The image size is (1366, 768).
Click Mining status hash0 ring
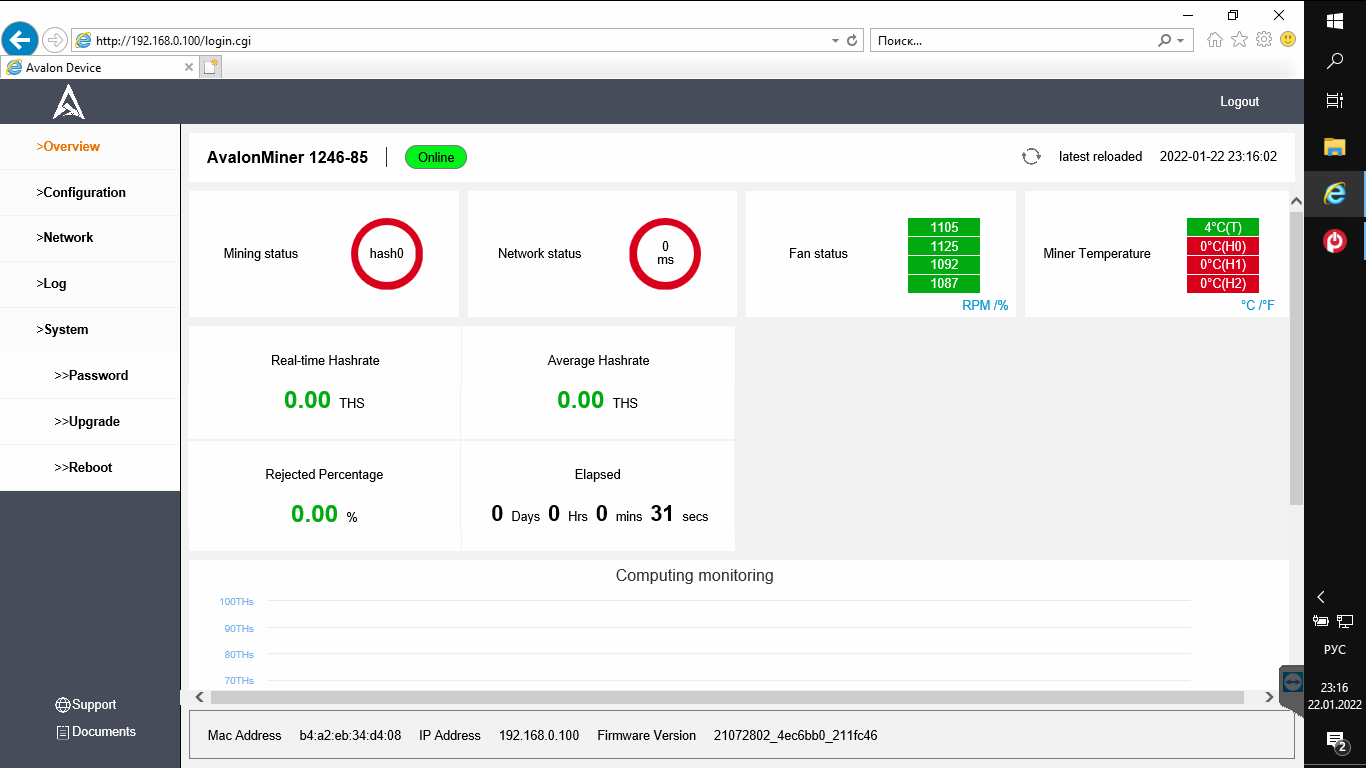pos(387,254)
